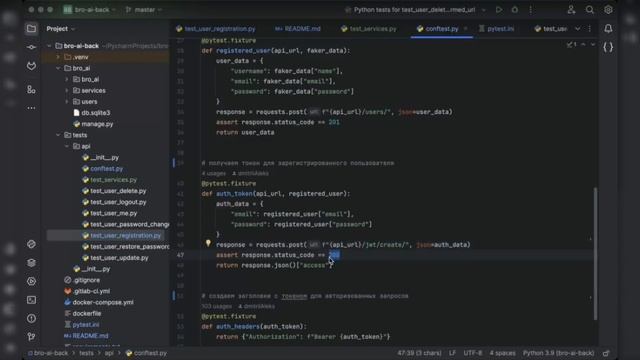640x360 pixels.
Task: Open IDE settings gear
Action: [608, 9]
